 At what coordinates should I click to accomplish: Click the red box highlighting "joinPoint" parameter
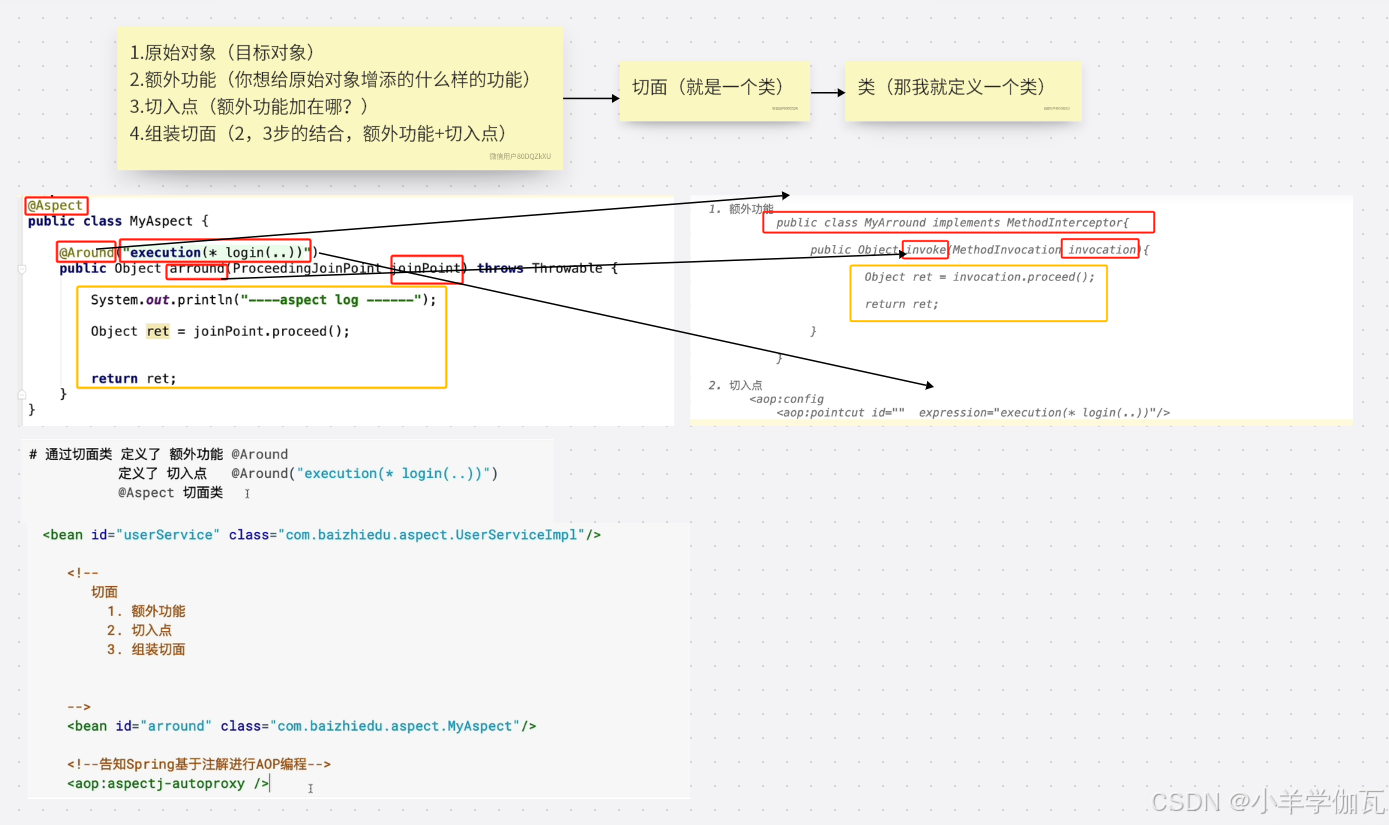click(x=427, y=268)
